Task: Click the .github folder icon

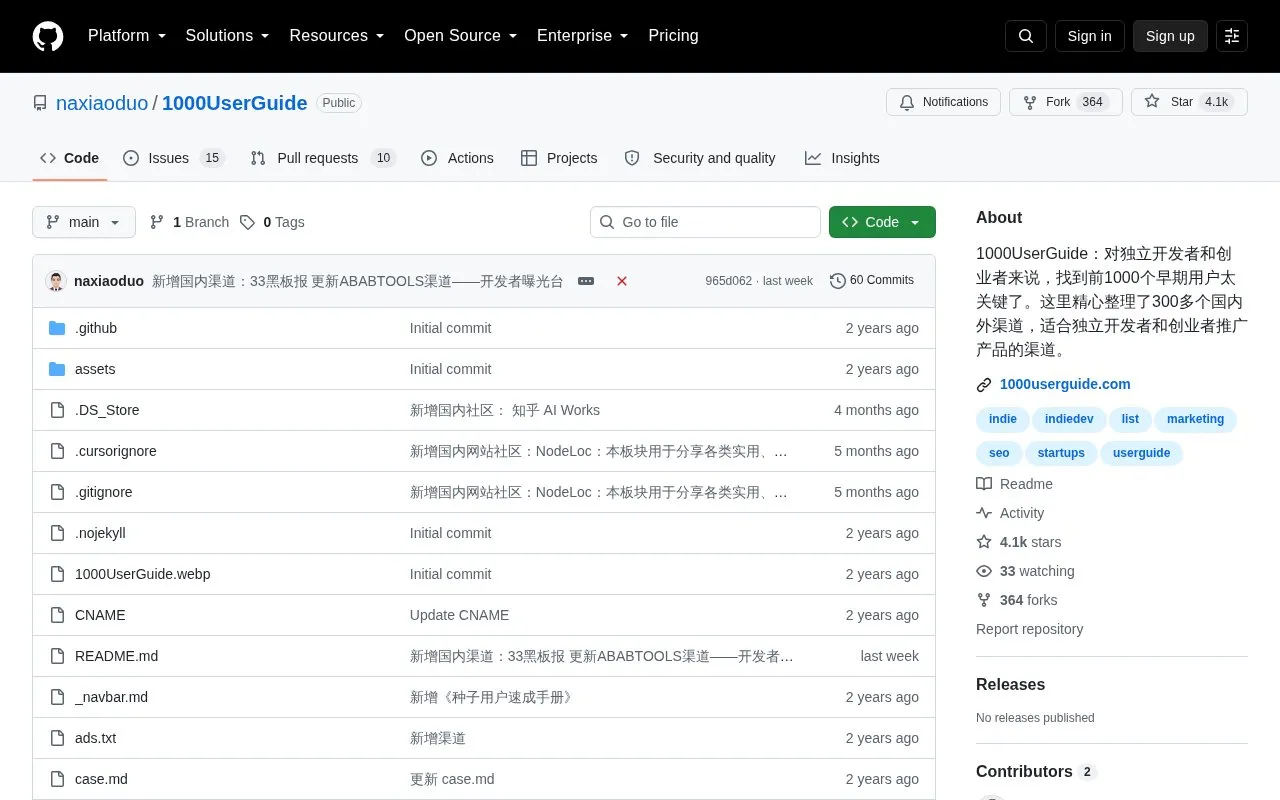Action: click(x=57, y=328)
